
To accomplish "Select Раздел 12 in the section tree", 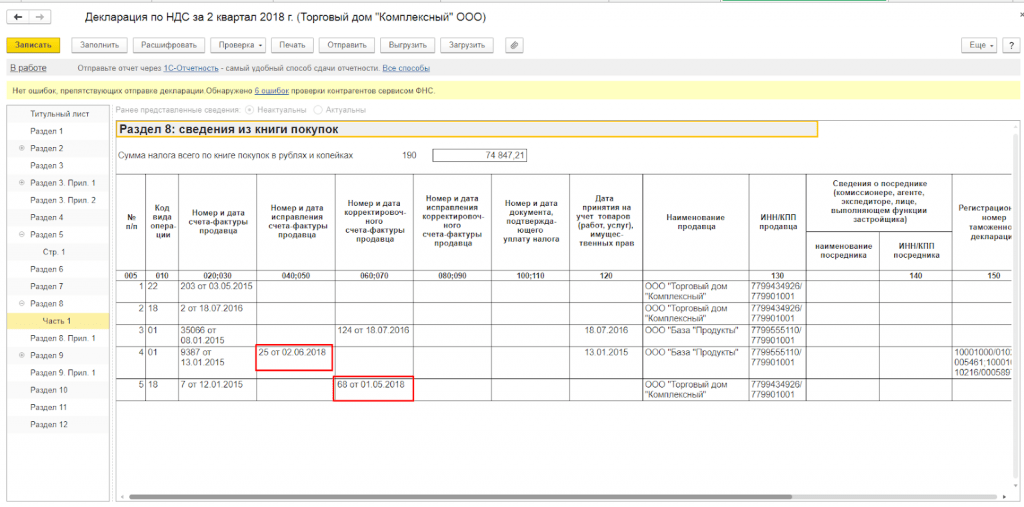I will (x=49, y=424).
